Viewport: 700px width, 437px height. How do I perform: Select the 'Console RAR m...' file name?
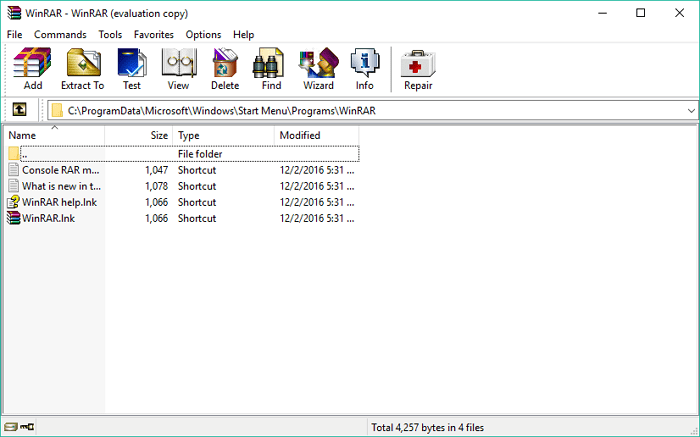(61, 170)
